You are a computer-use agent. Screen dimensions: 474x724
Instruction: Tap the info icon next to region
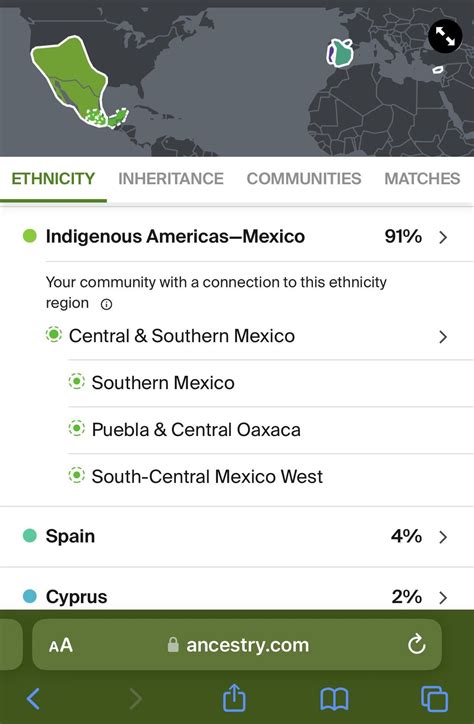tap(106, 304)
